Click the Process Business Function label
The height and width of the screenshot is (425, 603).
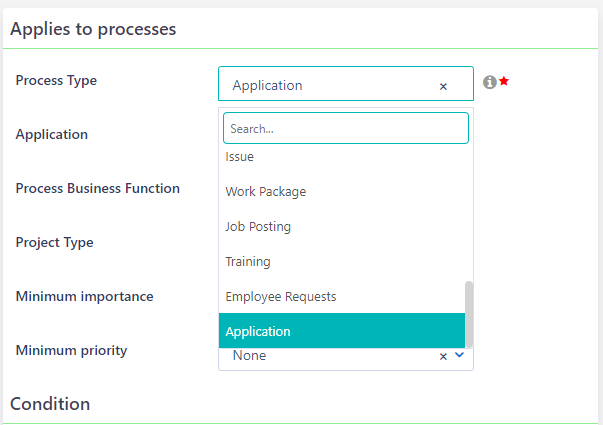98,188
